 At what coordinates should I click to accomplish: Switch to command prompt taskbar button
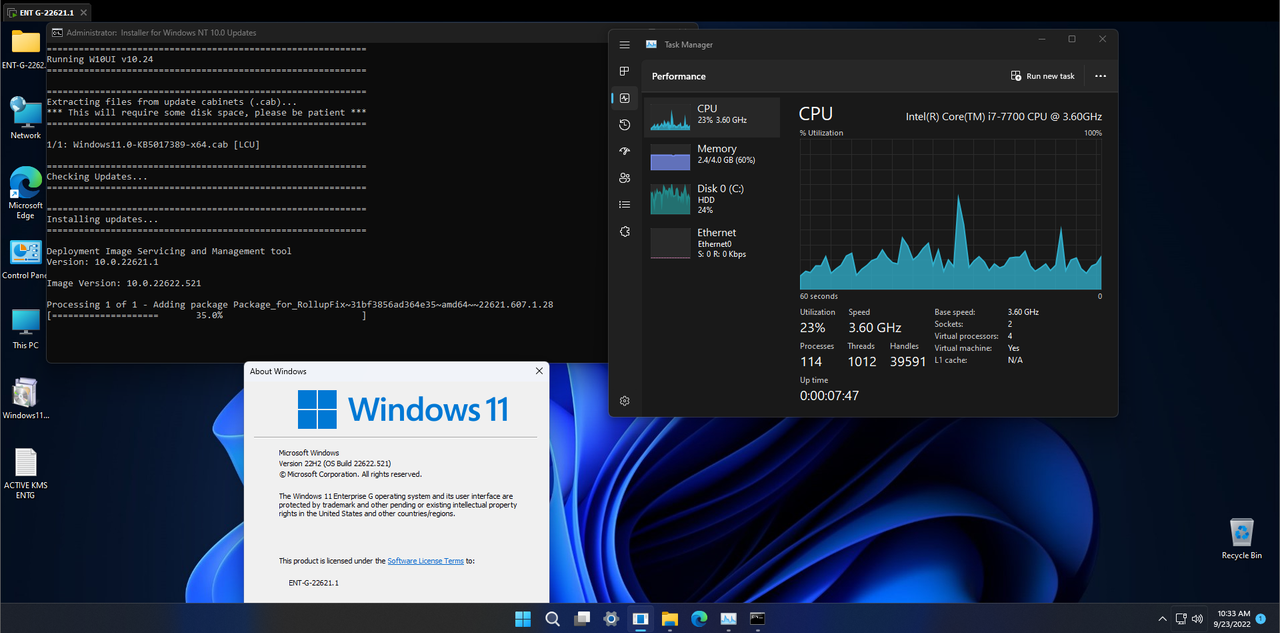coord(758,618)
